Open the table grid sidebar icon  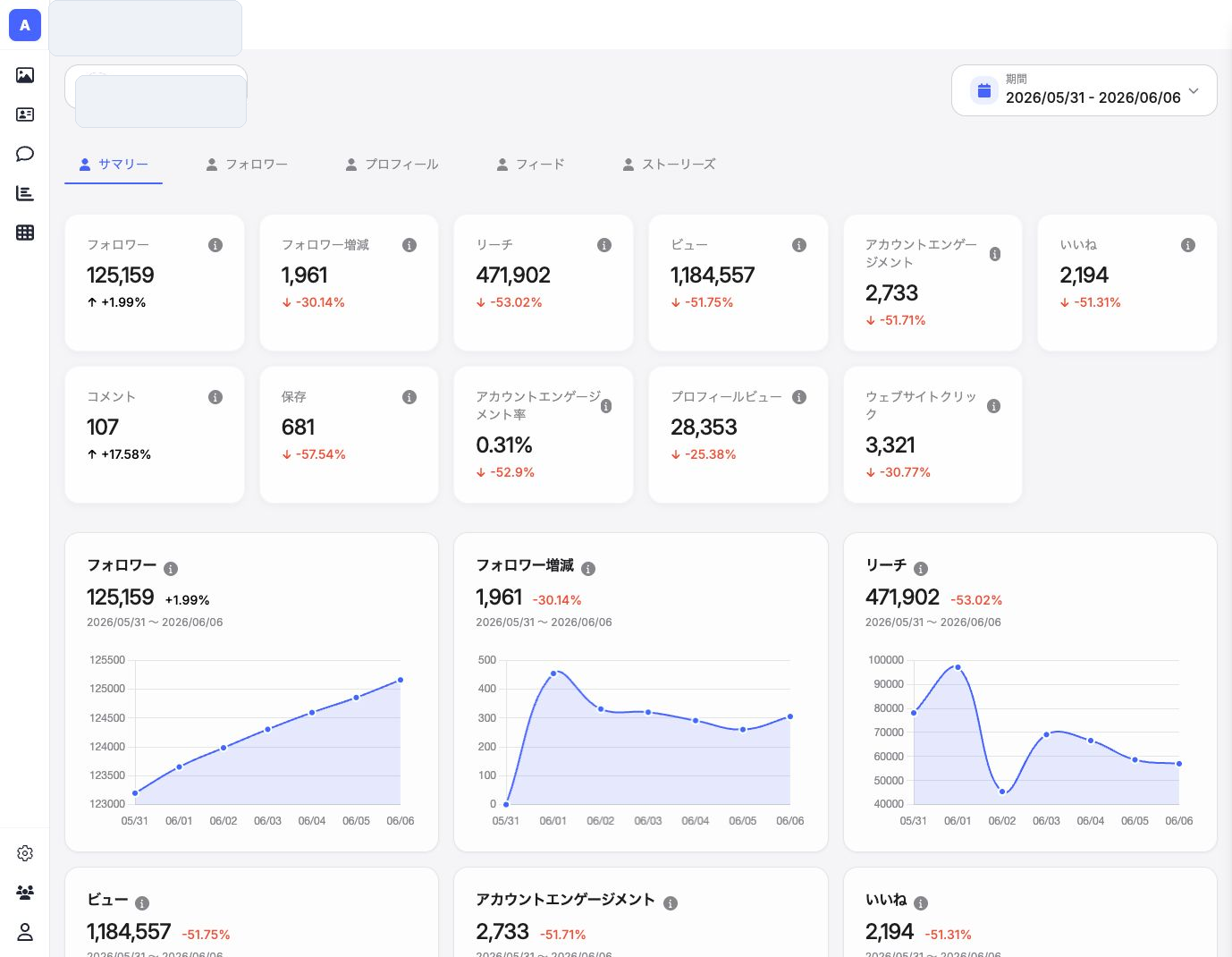(25, 233)
